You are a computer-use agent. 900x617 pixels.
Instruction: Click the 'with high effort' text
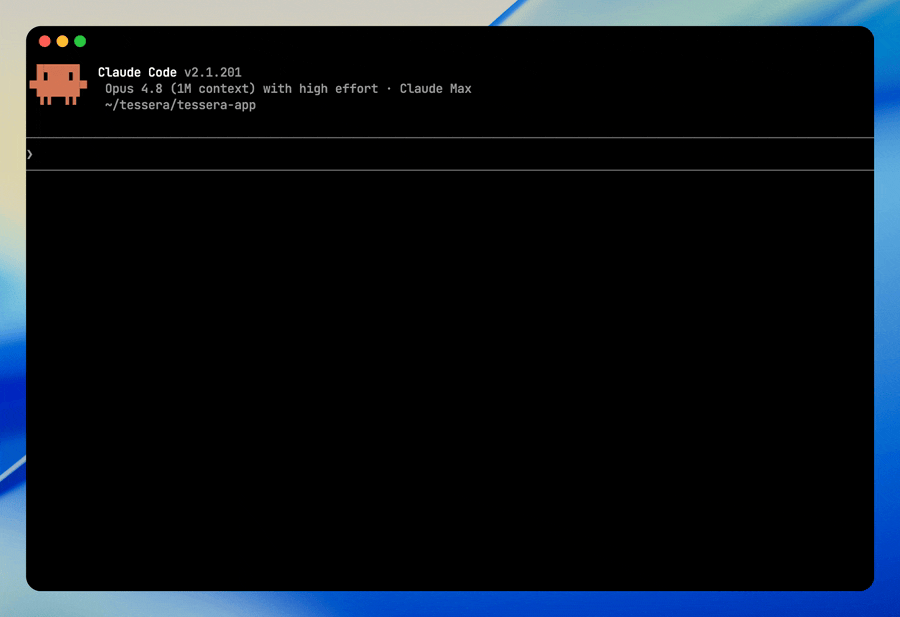click(x=320, y=88)
